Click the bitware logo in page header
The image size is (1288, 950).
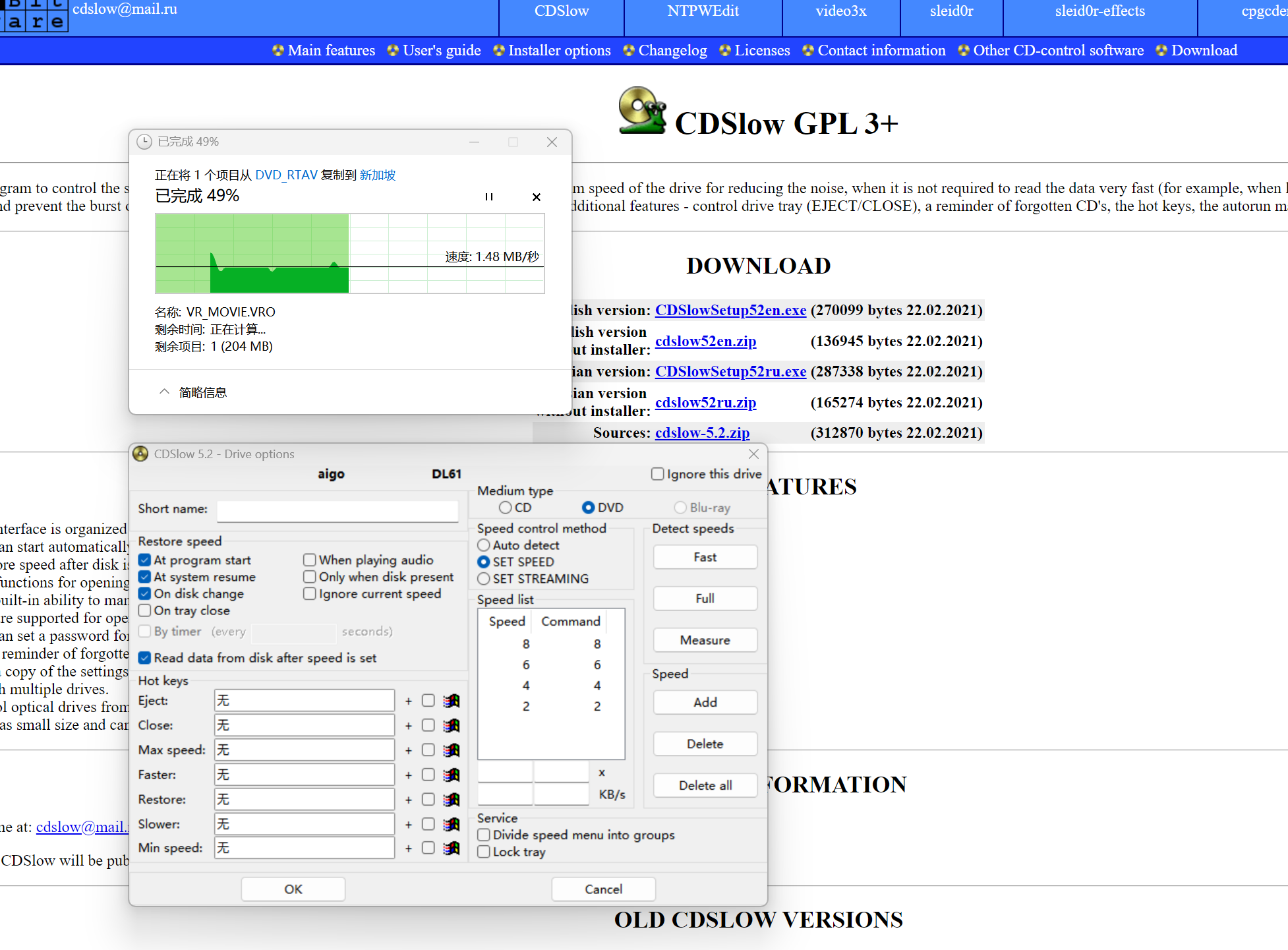(x=34, y=15)
